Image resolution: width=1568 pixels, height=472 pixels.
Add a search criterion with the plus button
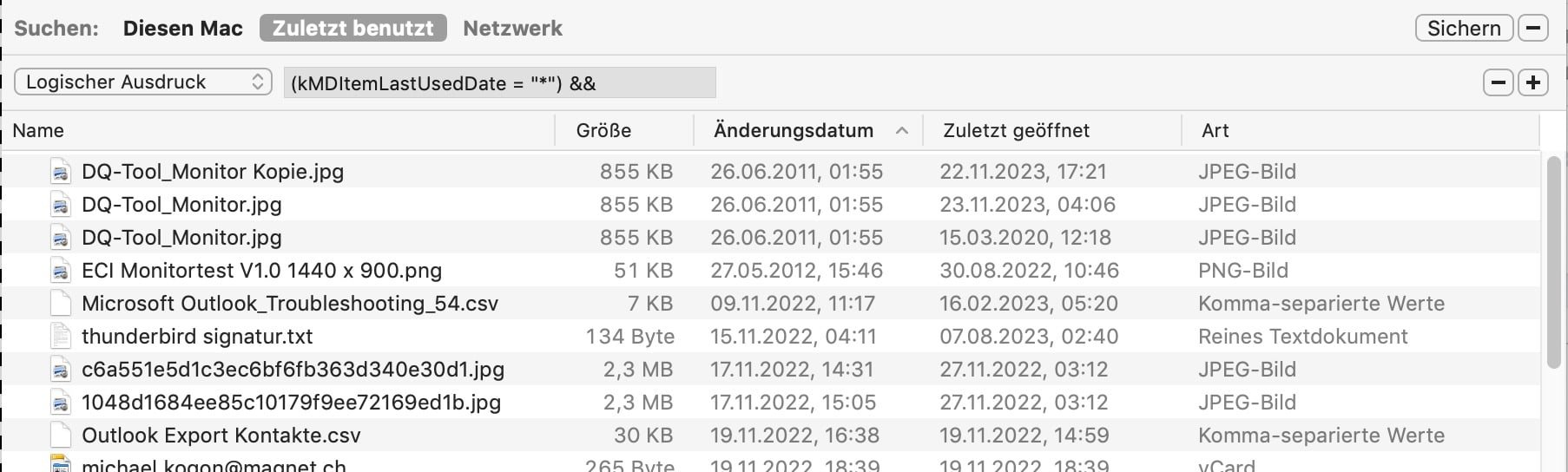[x=1533, y=82]
